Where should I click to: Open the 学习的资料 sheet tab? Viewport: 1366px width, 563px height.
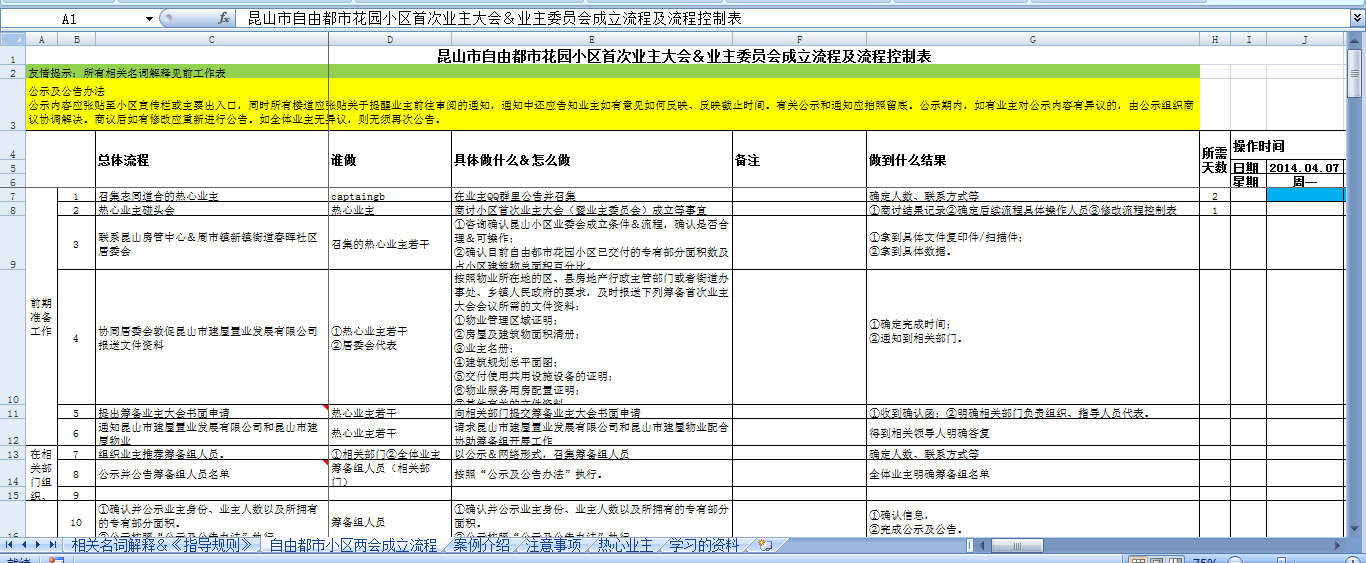[x=704, y=545]
